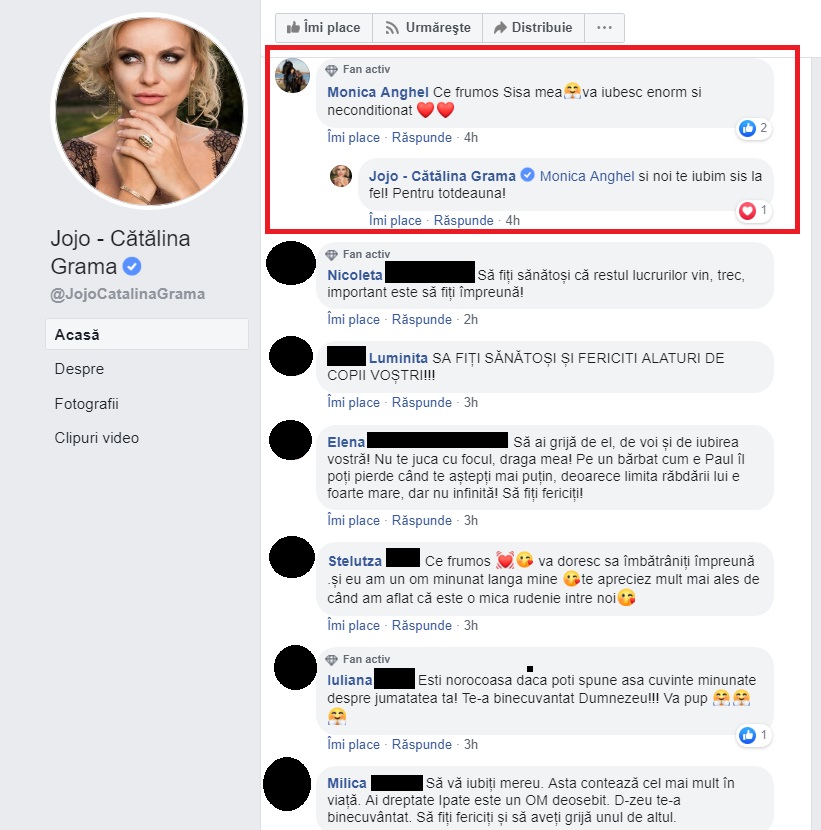Click the tagged Monica Anghel mention in reply
821x830 pixels.
click(x=587, y=176)
